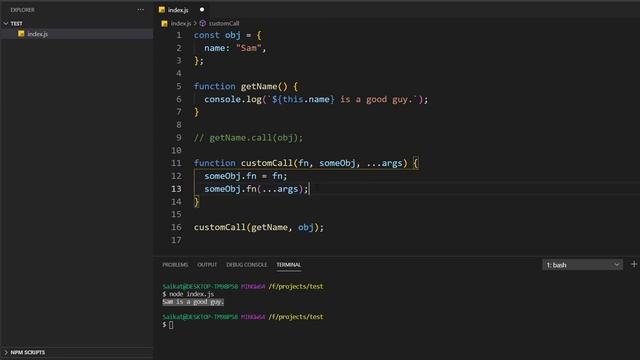Click the "Sam" string on line 2
This screenshot has width=640, height=360.
pyautogui.click(x=248, y=48)
